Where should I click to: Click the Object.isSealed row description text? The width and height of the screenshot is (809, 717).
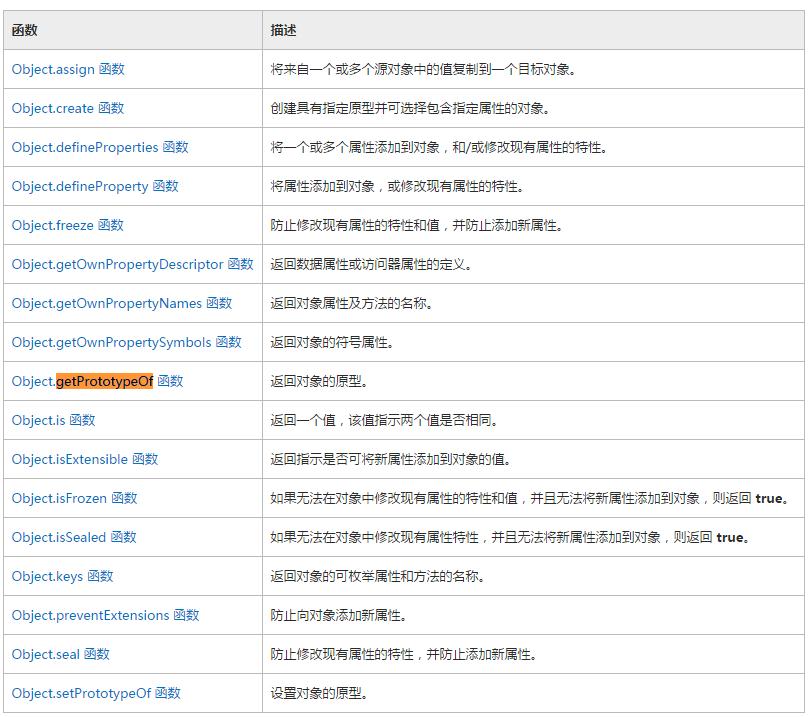(510, 537)
